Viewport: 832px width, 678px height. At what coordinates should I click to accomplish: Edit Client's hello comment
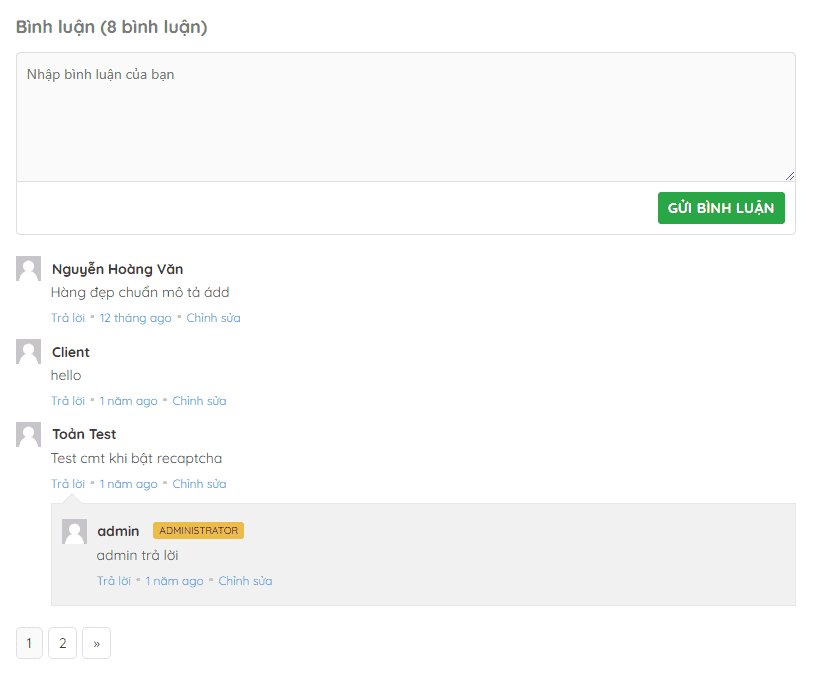199,401
